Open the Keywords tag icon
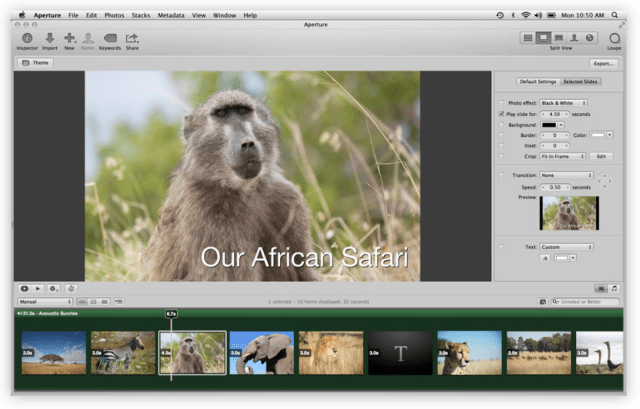The width and height of the screenshot is (640, 409). pyautogui.click(x=110, y=38)
